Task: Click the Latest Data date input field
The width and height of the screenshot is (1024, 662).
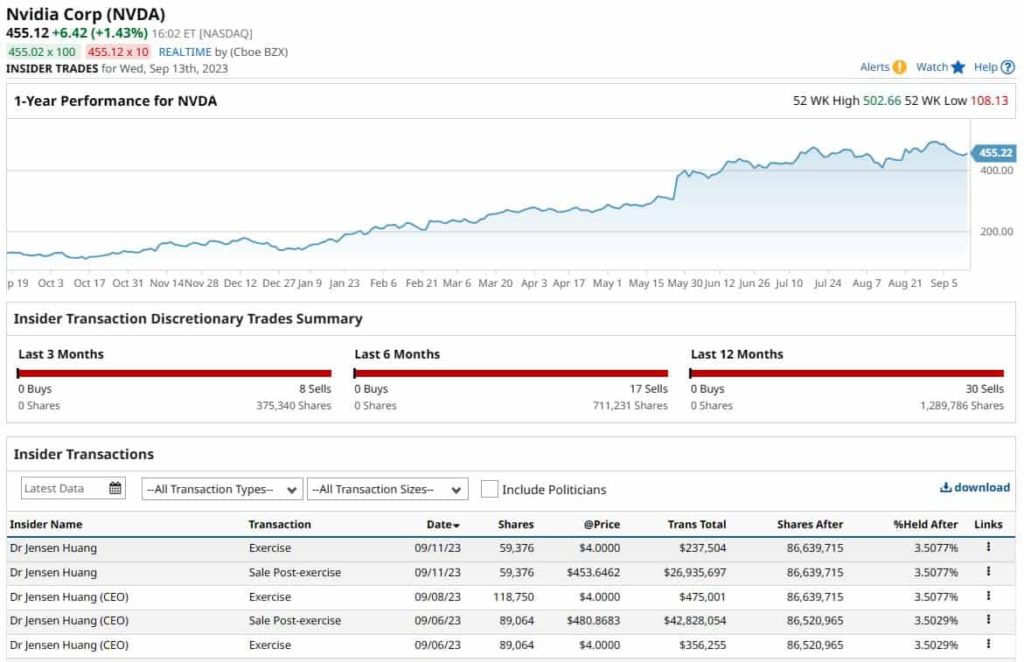Action: point(62,489)
